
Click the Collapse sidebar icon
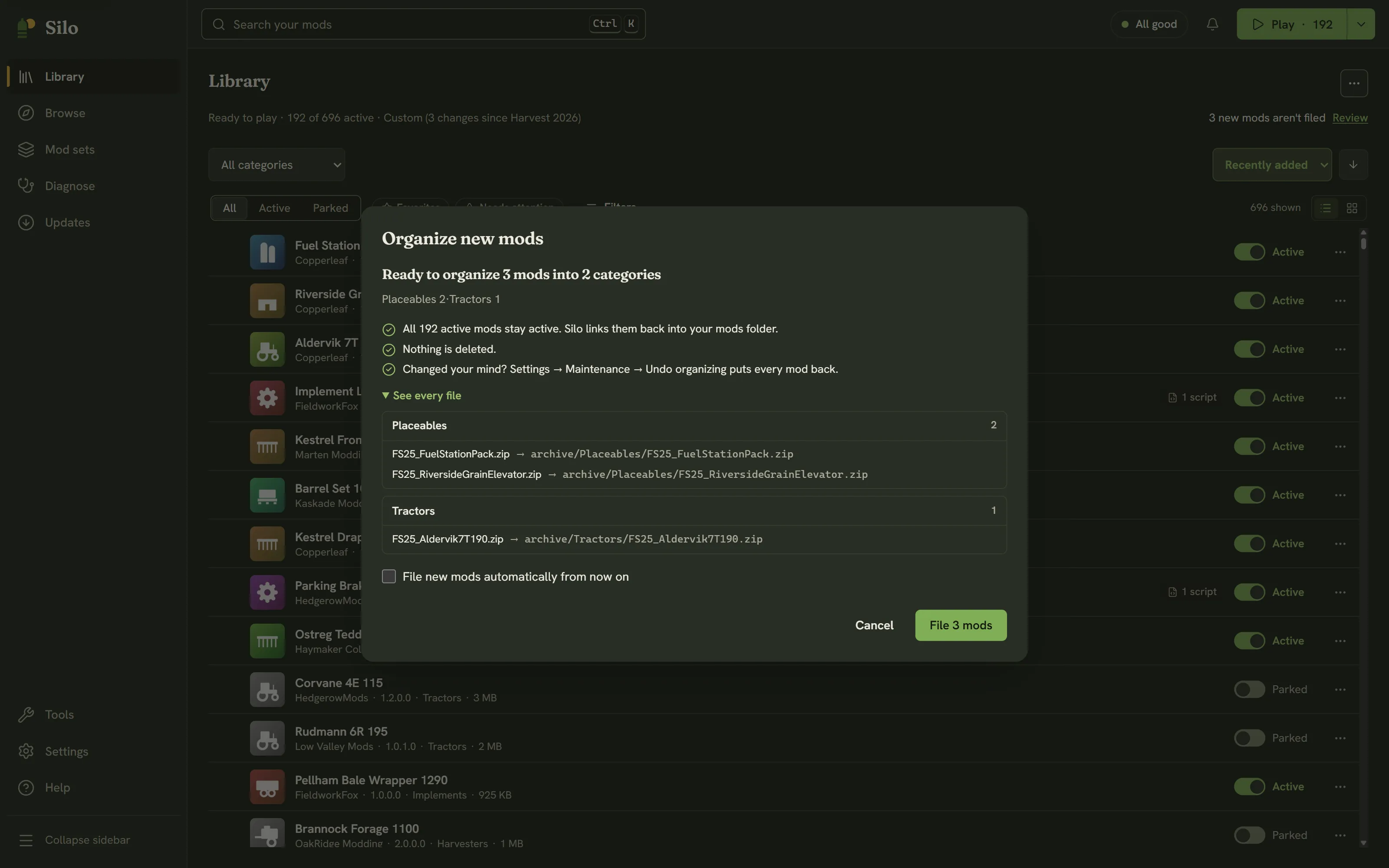26,841
